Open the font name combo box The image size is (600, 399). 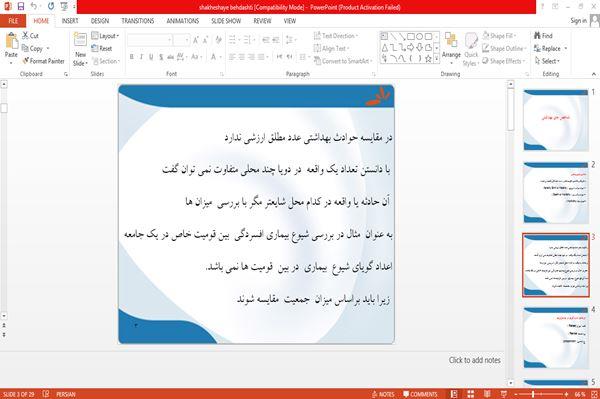click(x=150, y=40)
